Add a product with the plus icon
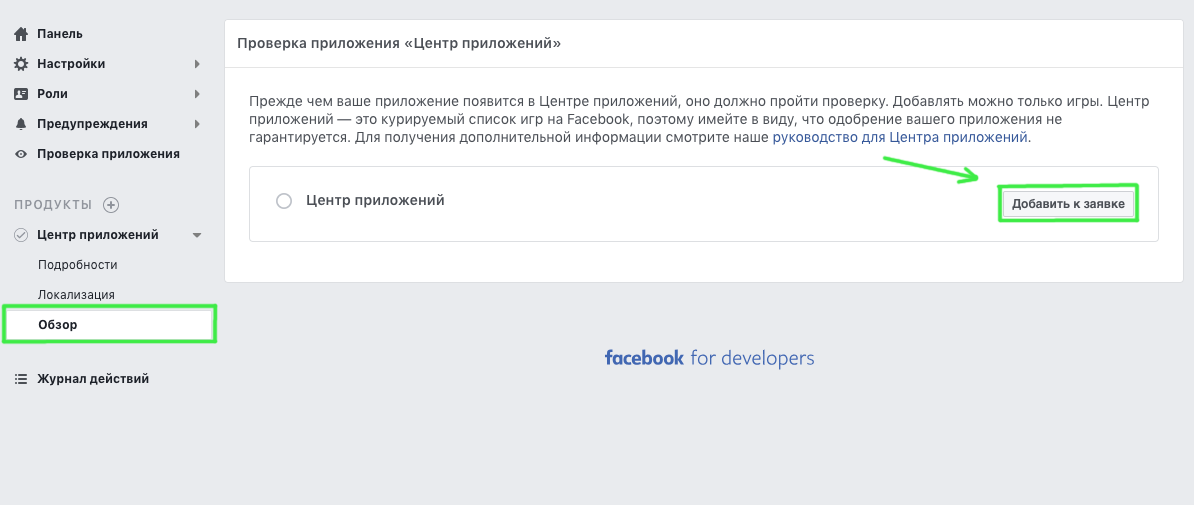The width and height of the screenshot is (1194, 505). (x=111, y=205)
